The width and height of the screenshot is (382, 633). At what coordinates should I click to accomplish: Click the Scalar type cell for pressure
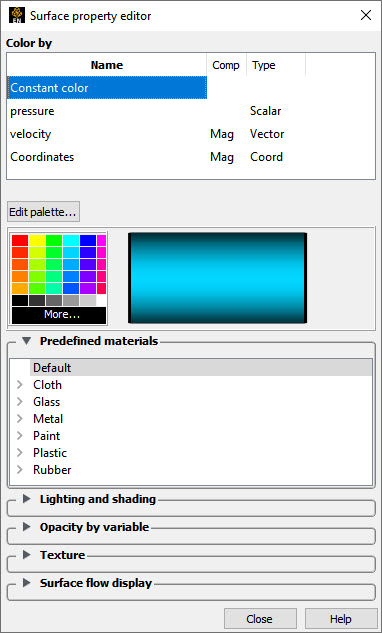(266, 111)
